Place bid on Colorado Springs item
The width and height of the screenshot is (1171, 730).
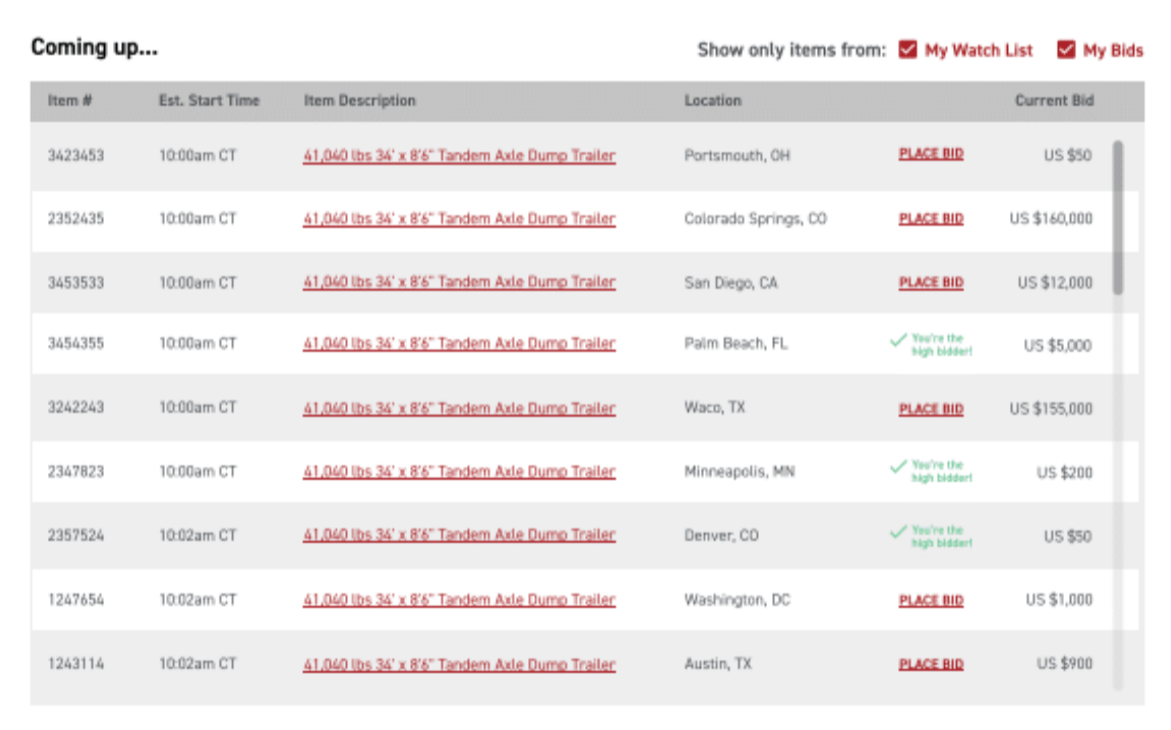pyautogui.click(x=931, y=219)
